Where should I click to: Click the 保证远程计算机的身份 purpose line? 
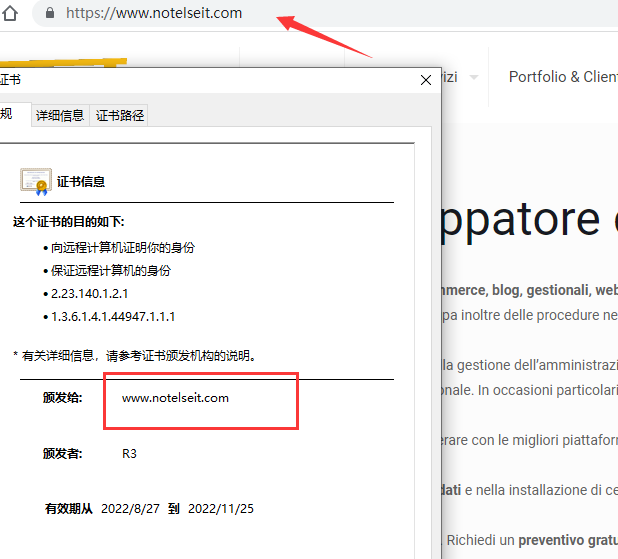111,270
